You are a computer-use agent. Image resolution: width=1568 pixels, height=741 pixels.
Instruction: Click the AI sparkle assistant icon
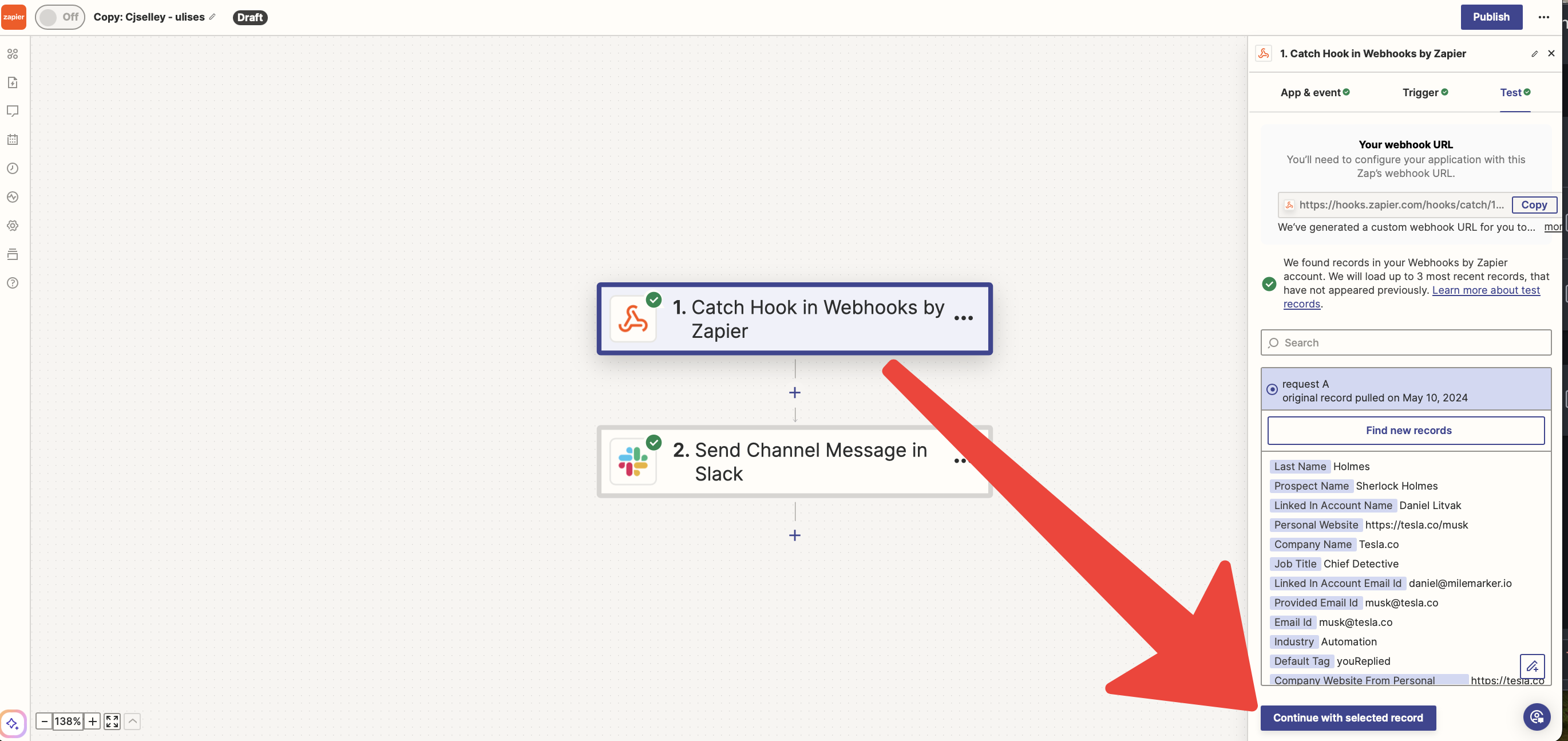pyautogui.click(x=13, y=724)
